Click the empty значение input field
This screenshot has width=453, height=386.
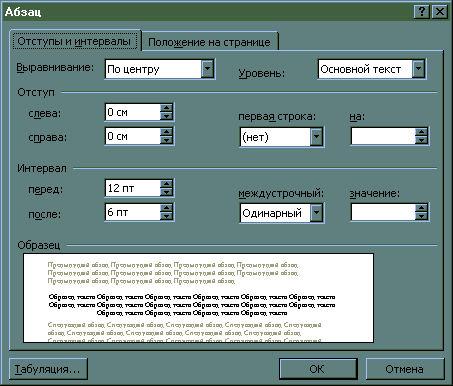pyautogui.click(x=383, y=212)
